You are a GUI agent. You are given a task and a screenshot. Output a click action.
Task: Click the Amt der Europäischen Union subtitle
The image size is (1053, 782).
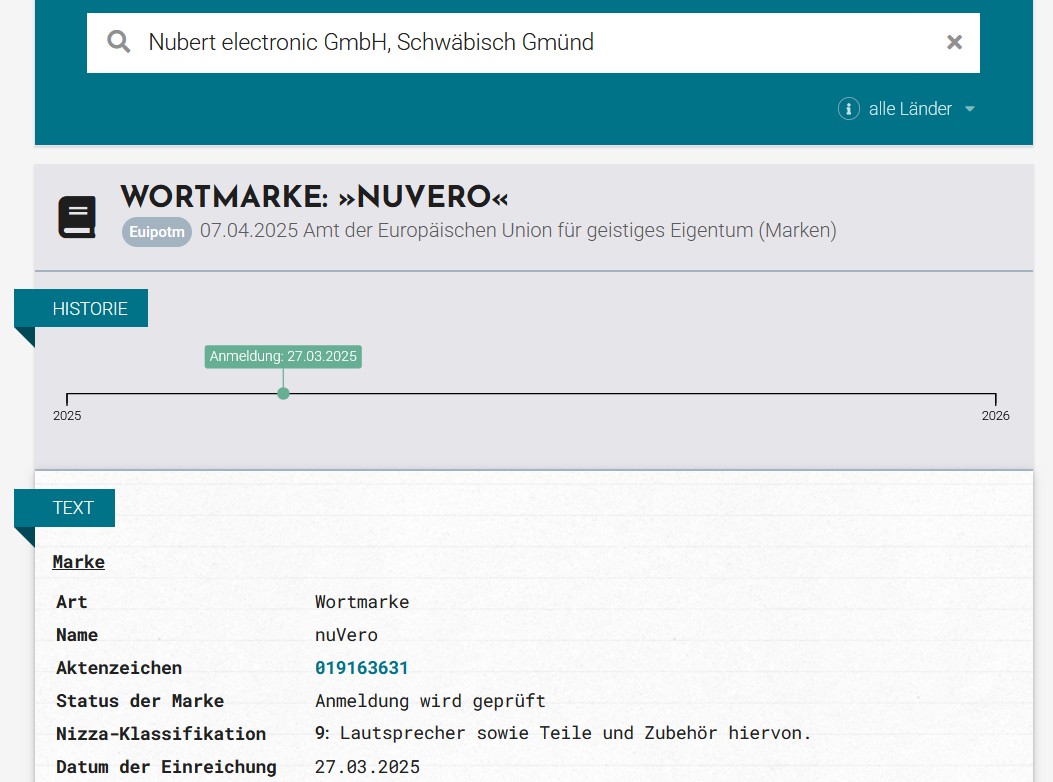(x=518, y=231)
